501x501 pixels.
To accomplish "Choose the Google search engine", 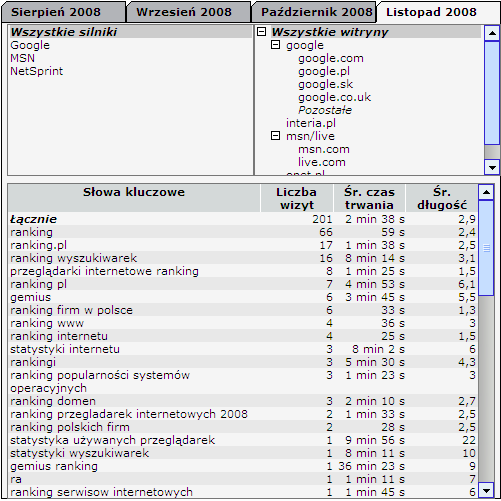I will [30, 45].
